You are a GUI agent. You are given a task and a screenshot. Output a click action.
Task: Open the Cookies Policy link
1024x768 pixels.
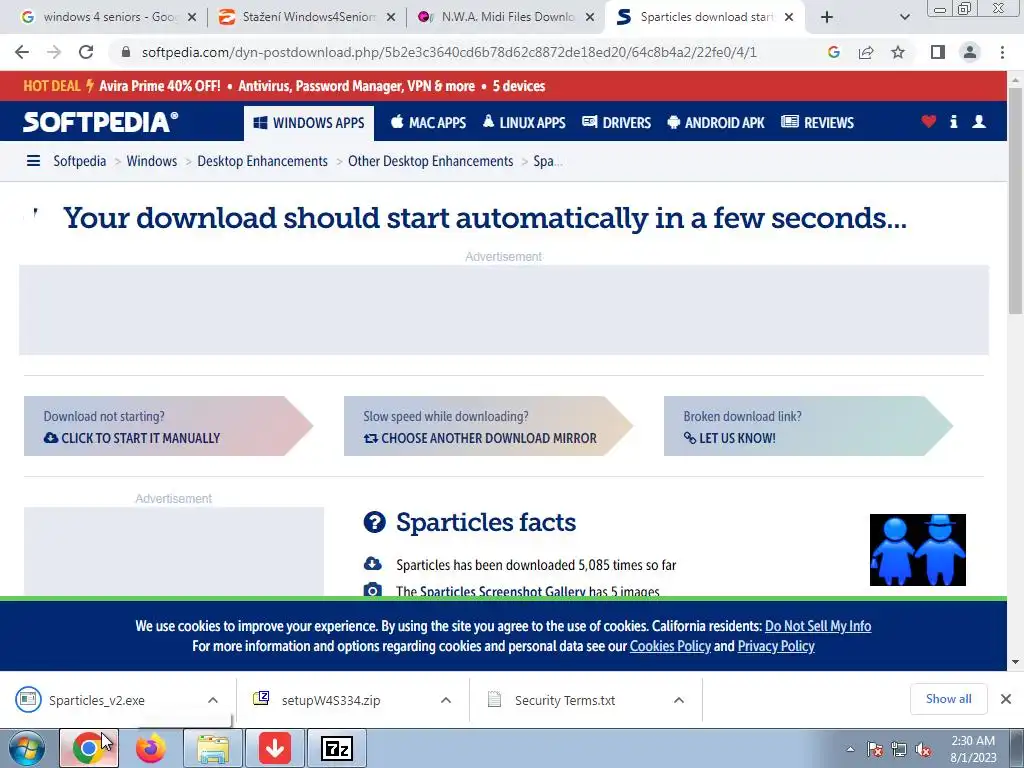[x=670, y=647]
